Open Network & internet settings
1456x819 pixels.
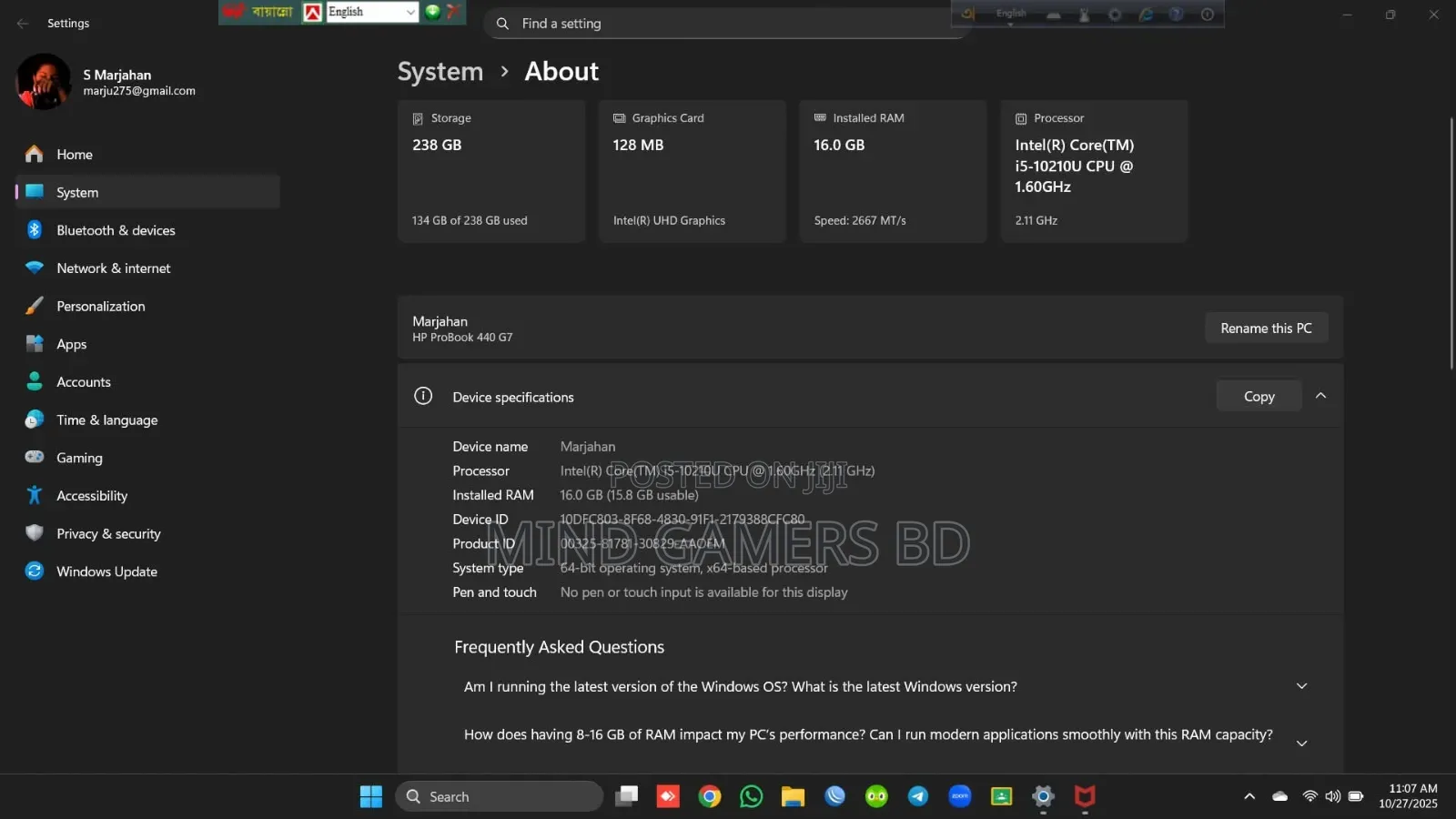coord(113,268)
